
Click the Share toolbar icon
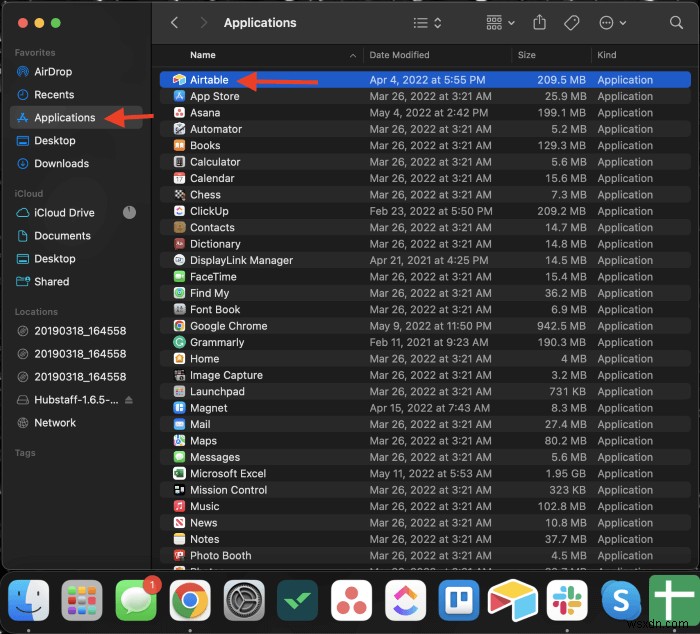[539, 22]
